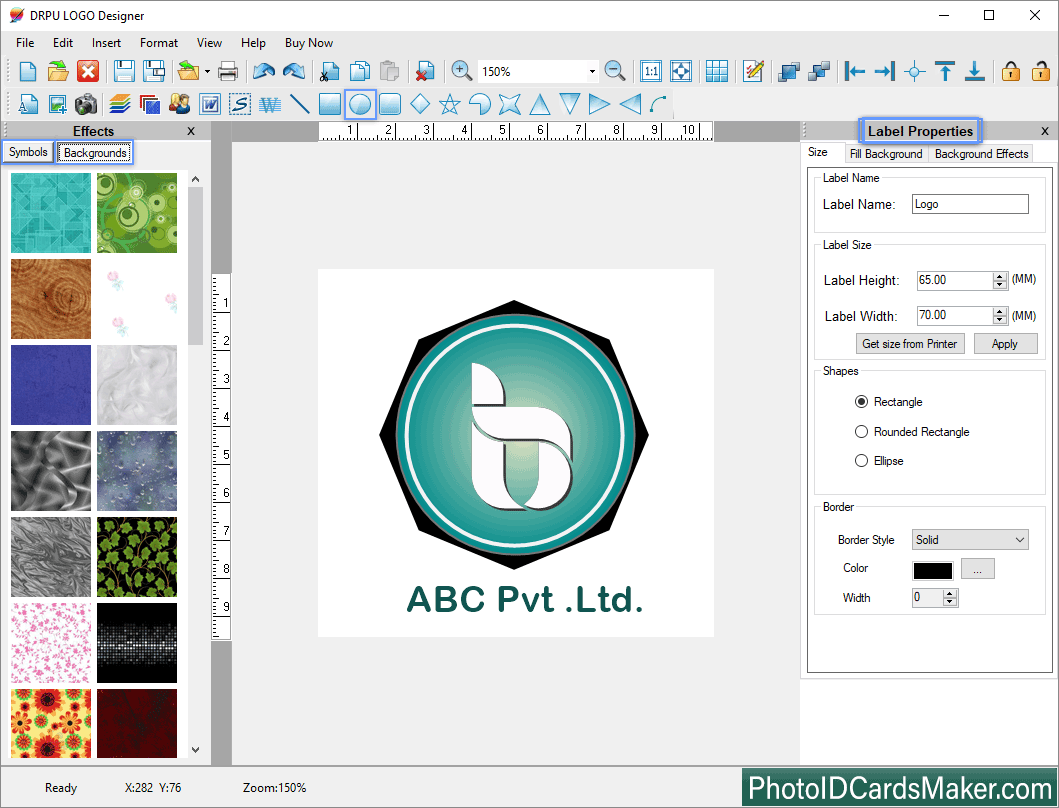
Task: Click the Print icon in the toolbar
Action: [x=228, y=71]
